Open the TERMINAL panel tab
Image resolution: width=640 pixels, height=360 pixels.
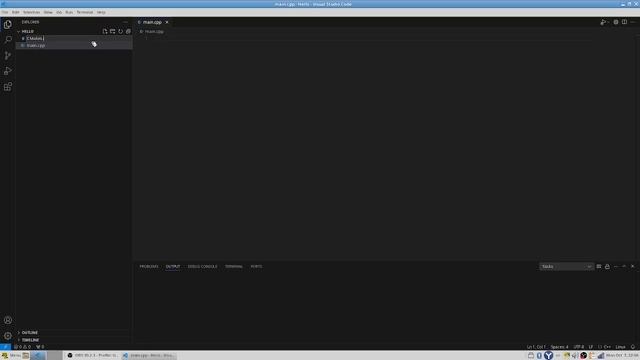point(233,267)
